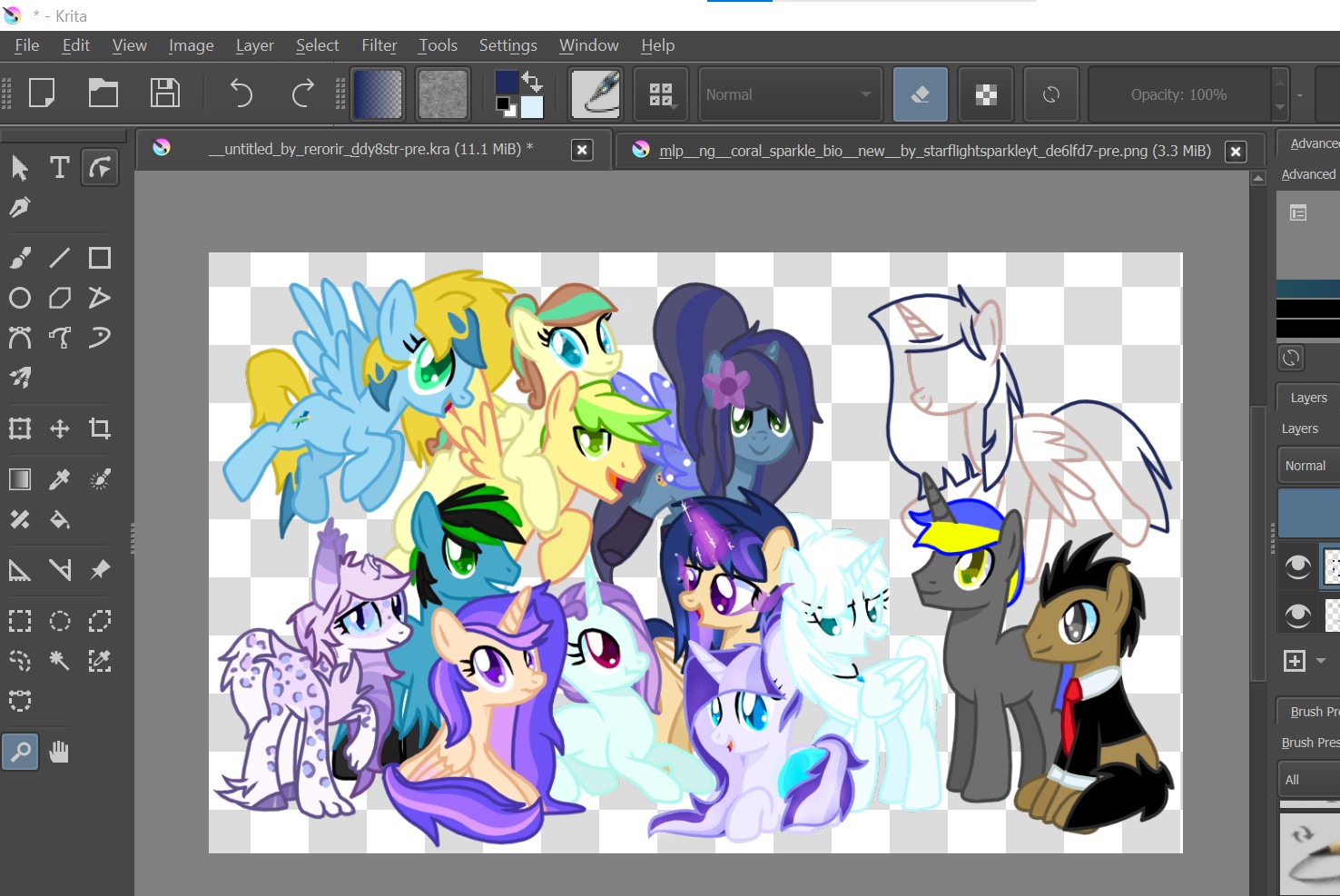Screen dimensions: 1340x896
Task: Toggle Eraser mode in toolbar
Action: [x=920, y=94]
